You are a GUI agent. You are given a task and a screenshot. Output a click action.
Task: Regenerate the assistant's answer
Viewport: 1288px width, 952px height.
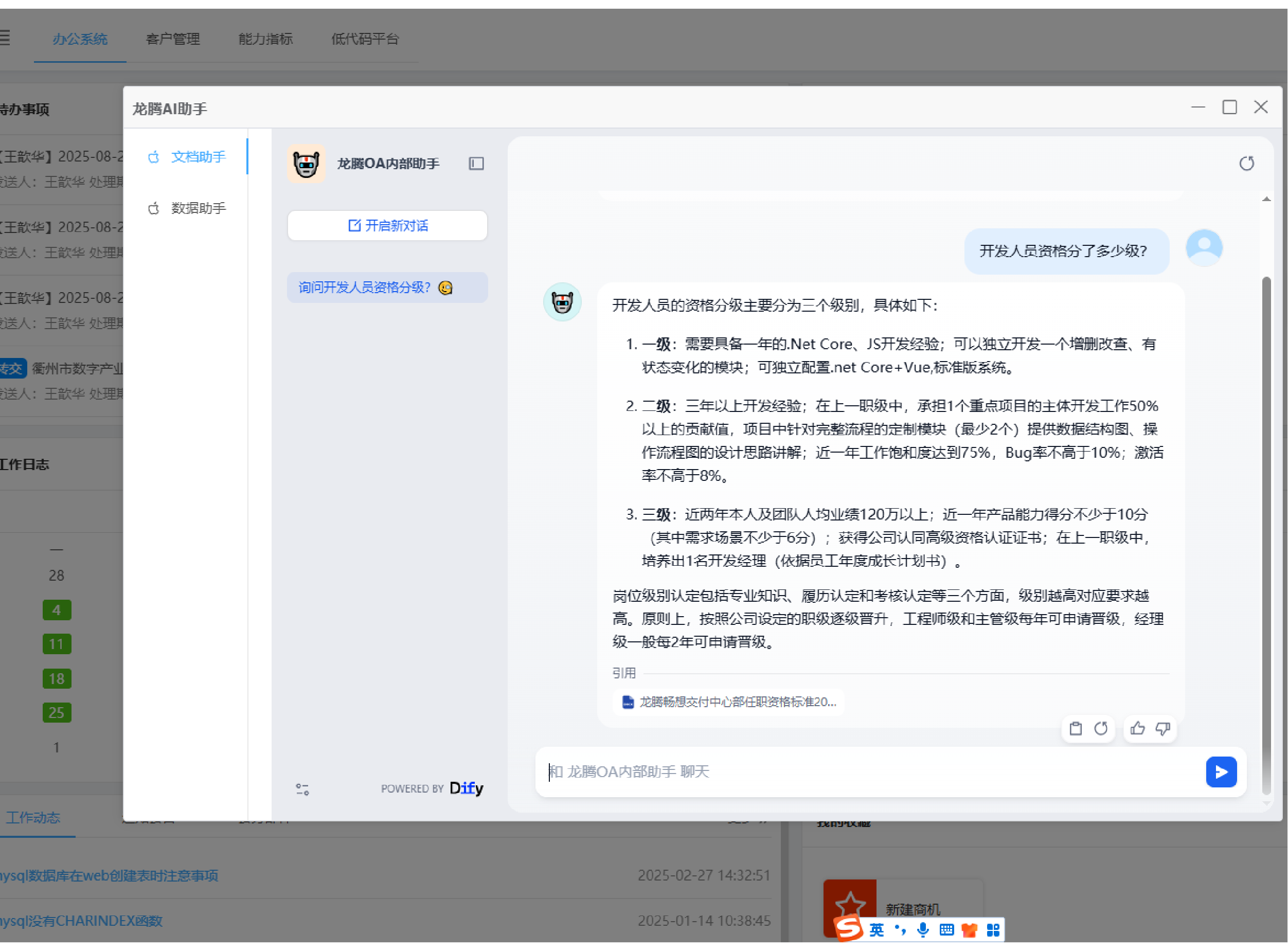(1101, 728)
